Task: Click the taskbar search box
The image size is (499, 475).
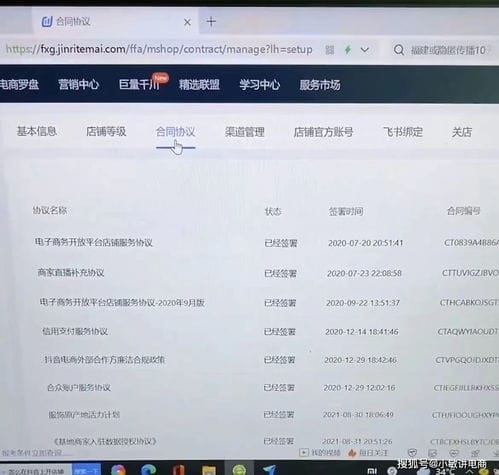Action: [35, 470]
